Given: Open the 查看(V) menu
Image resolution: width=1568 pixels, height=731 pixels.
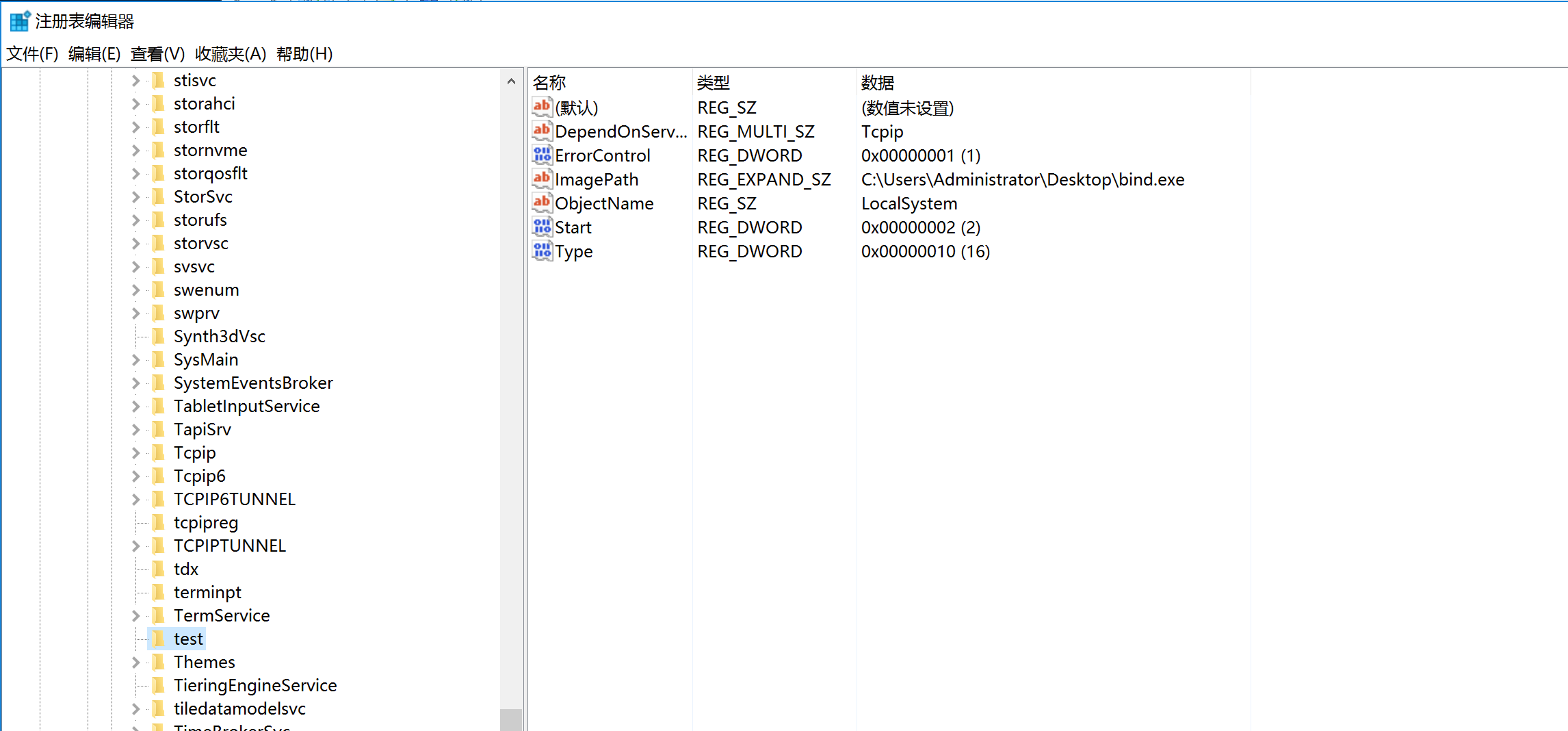Looking at the screenshot, I should point(157,54).
